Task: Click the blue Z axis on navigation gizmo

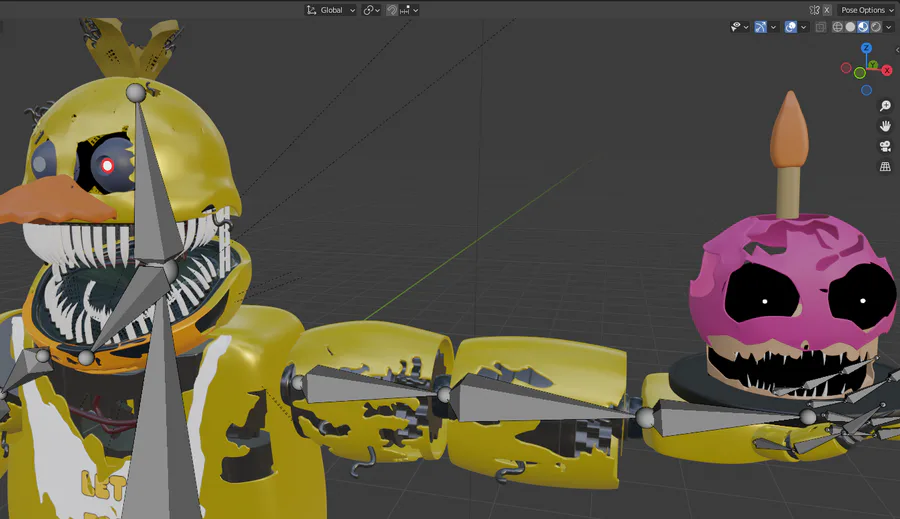Action: pos(866,48)
